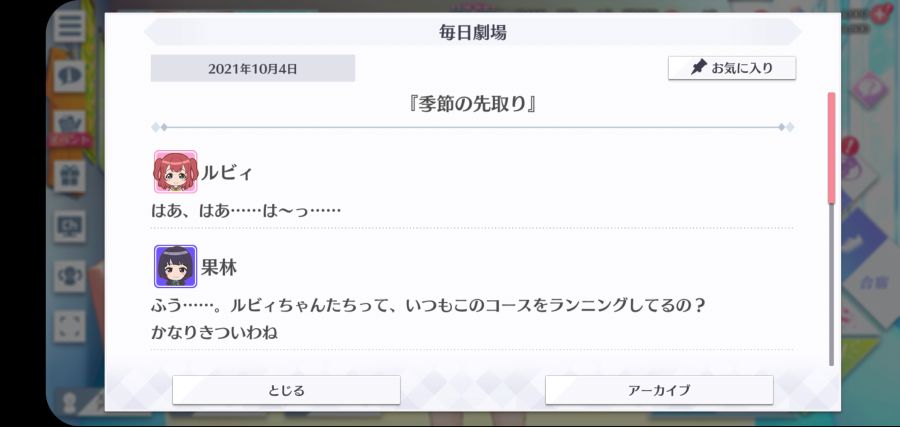
Task: Open the event icon above red label
Action: click(69, 122)
